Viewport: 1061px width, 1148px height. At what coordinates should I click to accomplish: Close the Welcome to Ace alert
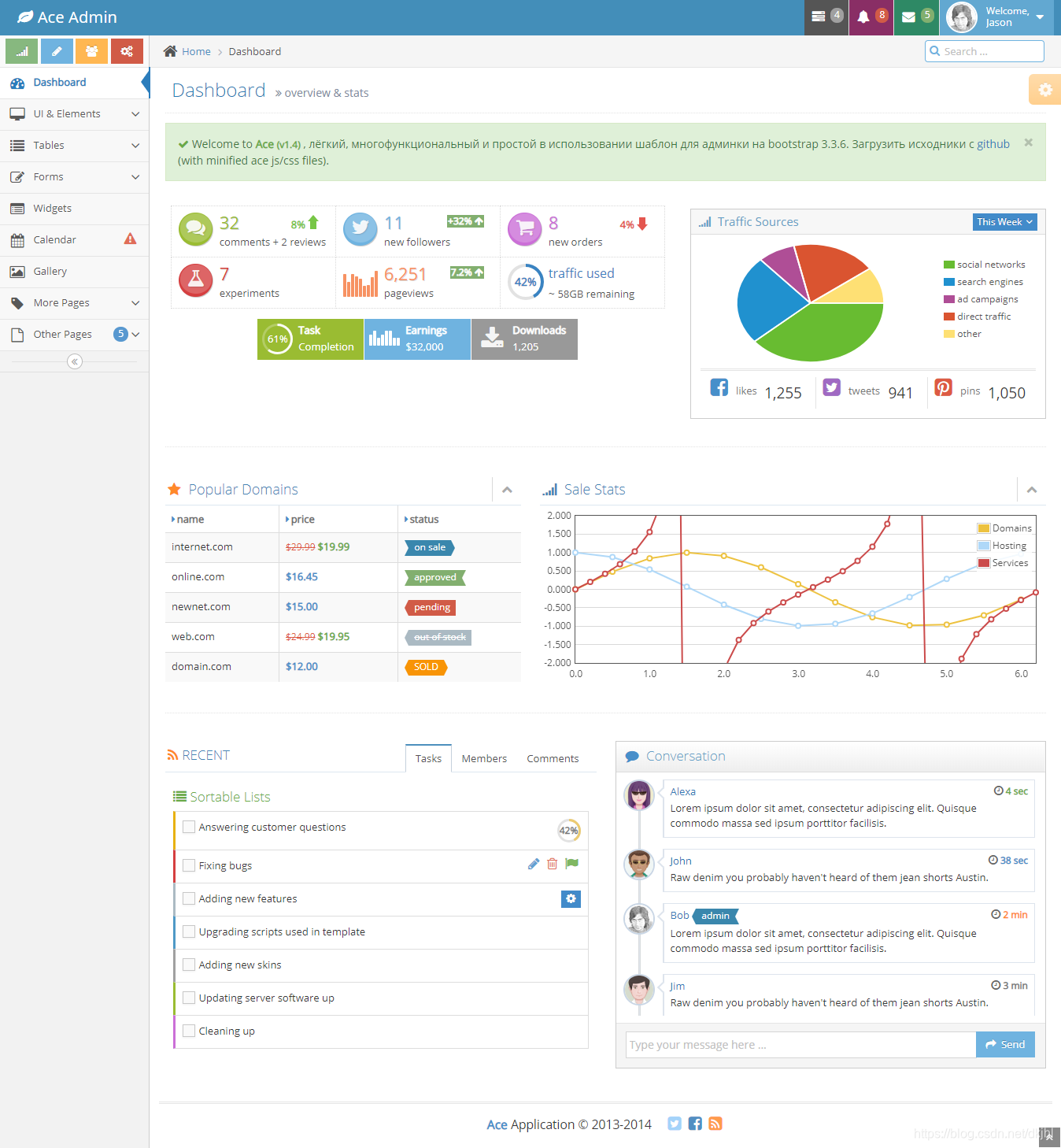pos(1028,143)
